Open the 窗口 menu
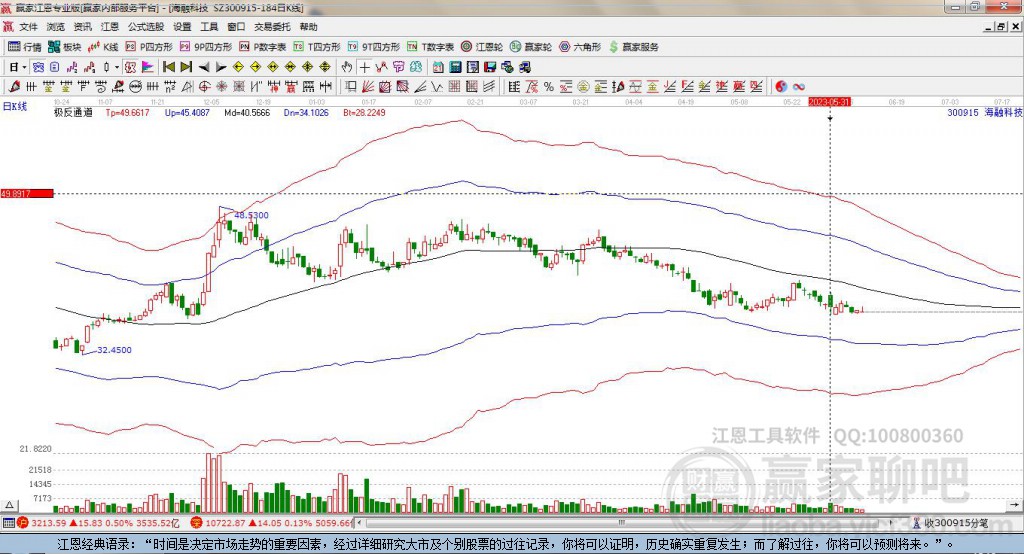Viewport: 1024px width, 554px height. click(236, 27)
